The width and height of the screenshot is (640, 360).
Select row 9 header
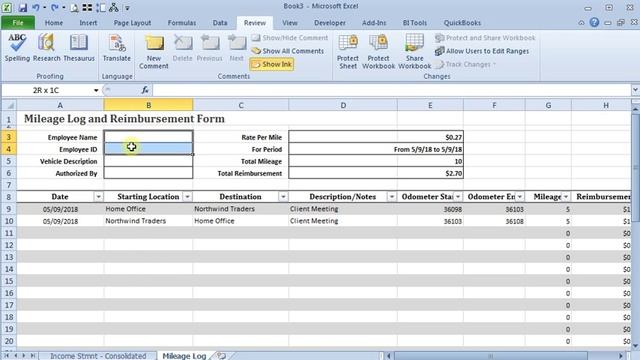click(9, 209)
